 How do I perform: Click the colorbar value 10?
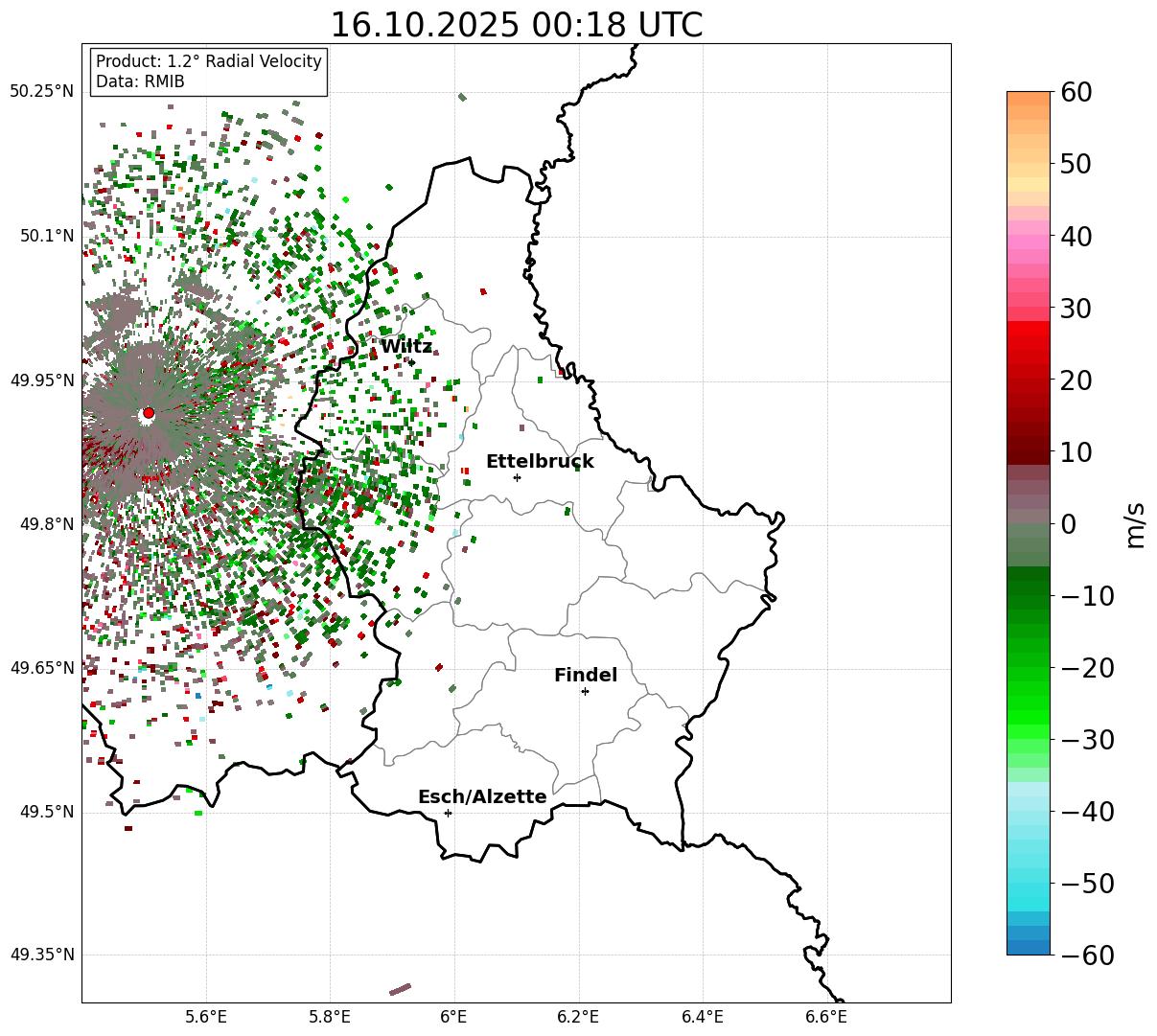[1076, 451]
